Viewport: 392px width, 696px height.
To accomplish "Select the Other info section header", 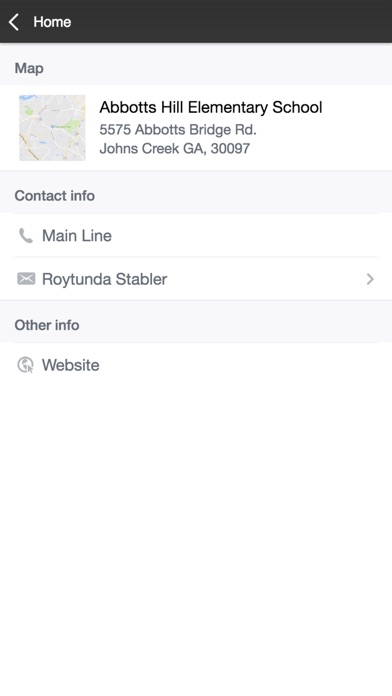I will coord(47,325).
